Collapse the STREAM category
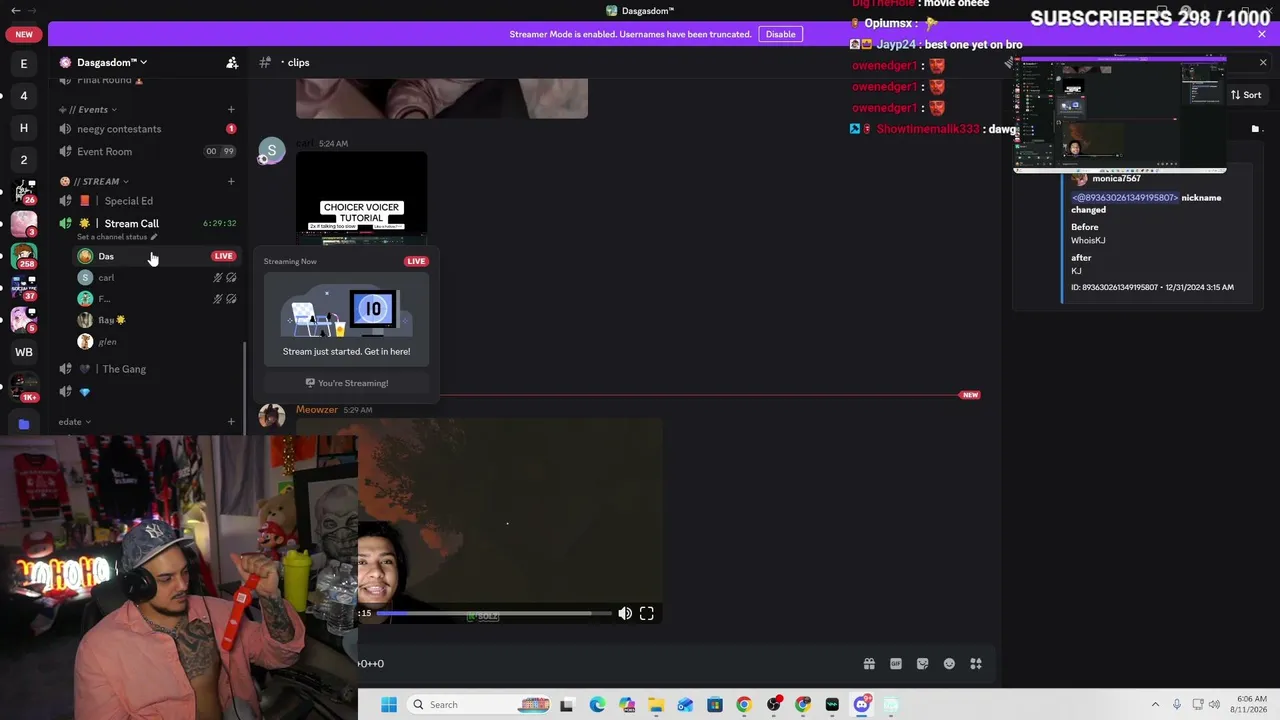Viewport: 1280px width, 720px height. 96,181
